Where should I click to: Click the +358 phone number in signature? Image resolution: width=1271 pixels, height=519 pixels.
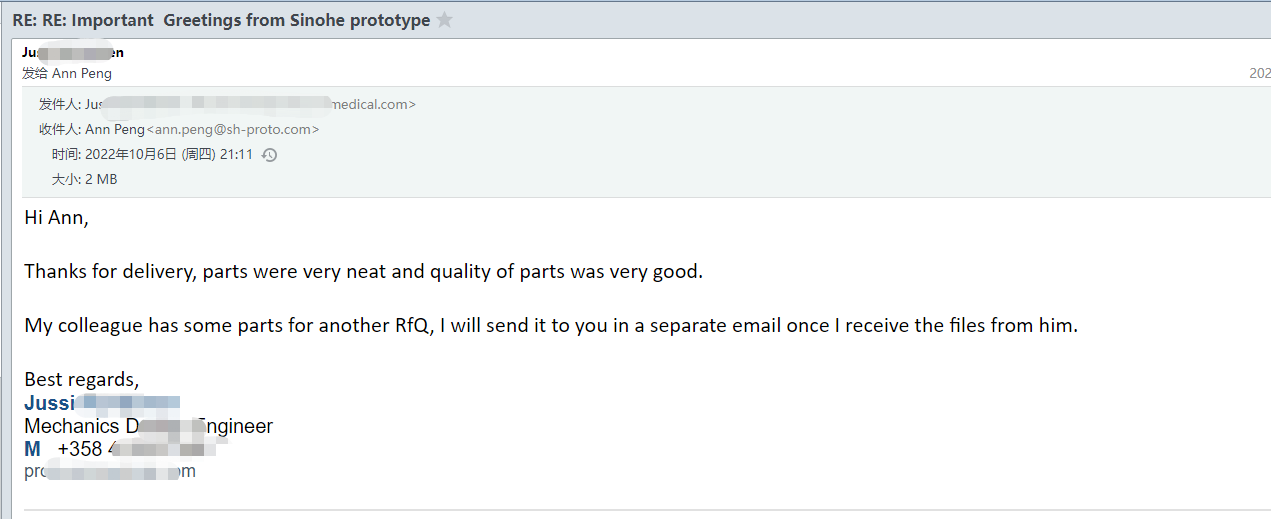click(136, 449)
